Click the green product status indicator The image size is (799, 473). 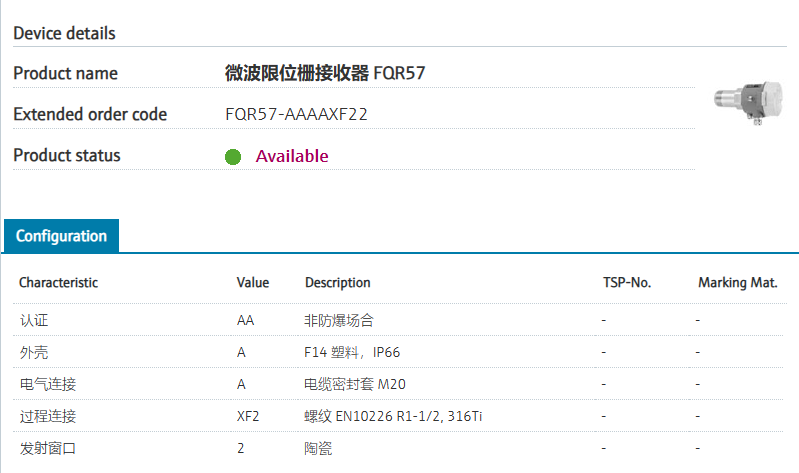(x=233, y=157)
